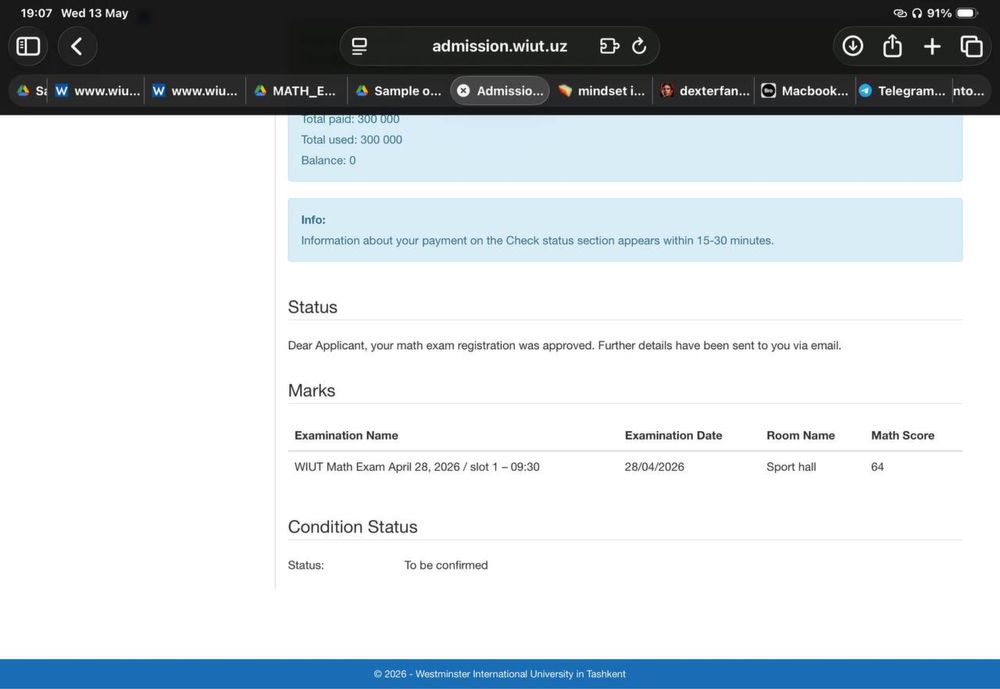Click the extensions icon in address bar
Viewport: 1000px width, 689px height.
click(x=609, y=46)
